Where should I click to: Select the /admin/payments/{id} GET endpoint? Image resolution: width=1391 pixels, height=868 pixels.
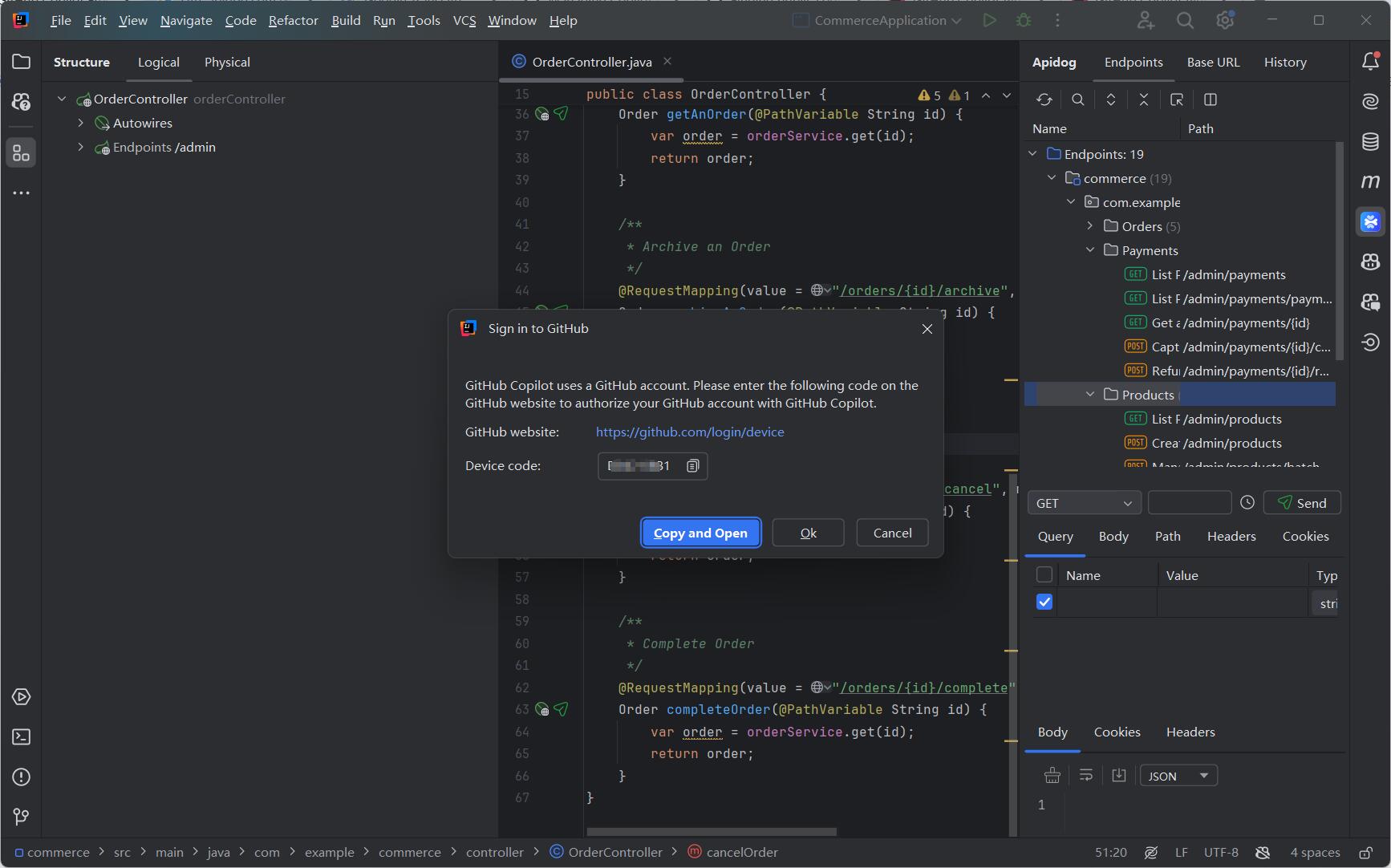click(1230, 322)
